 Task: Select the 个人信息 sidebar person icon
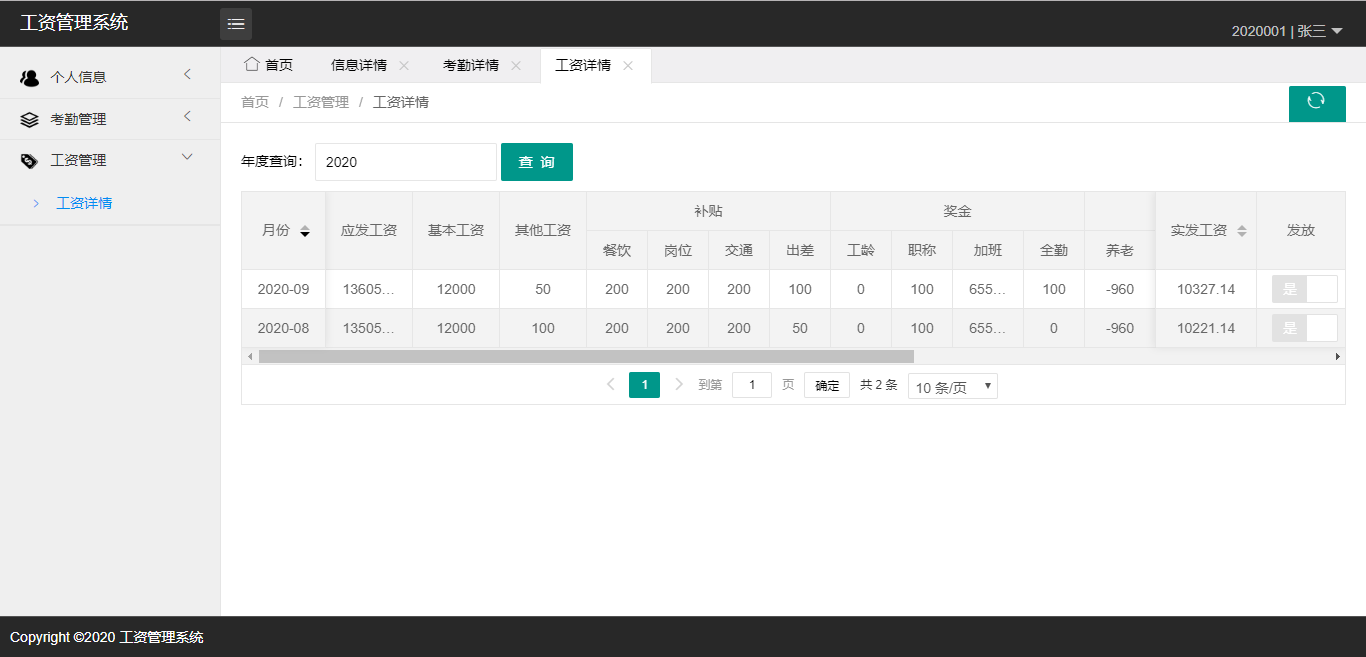29,76
